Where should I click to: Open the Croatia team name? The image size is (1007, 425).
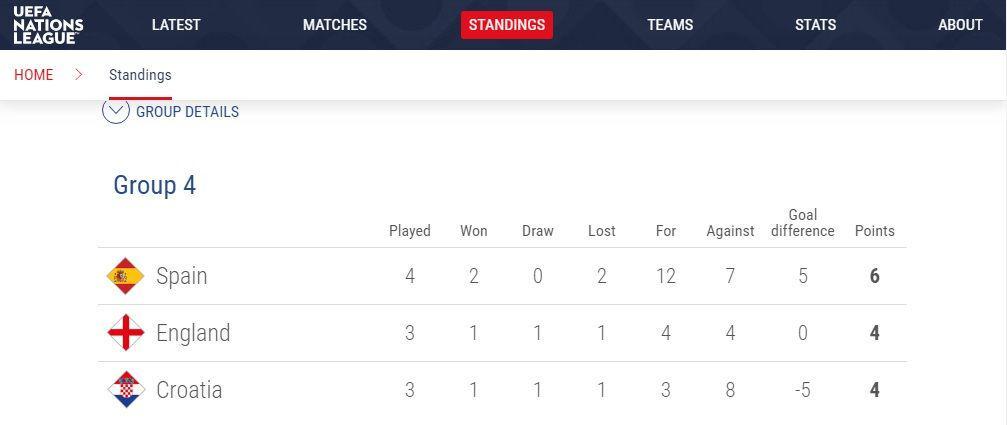pyautogui.click(x=189, y=390)
